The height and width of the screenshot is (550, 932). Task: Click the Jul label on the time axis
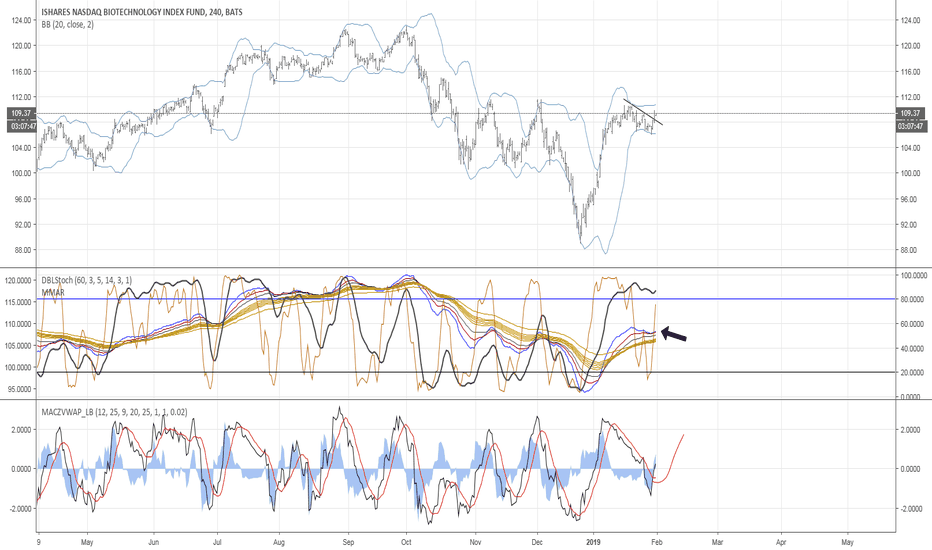click(217, 542)
